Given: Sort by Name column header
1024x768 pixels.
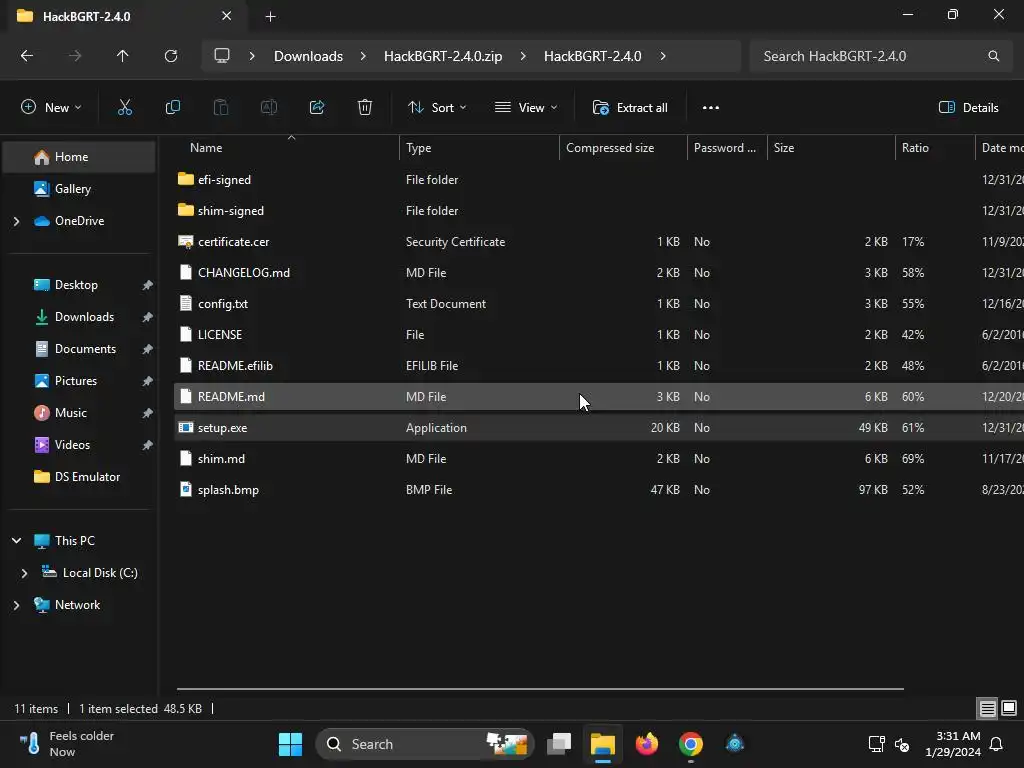Looking at the screenshot, I should pyautogui.click(x=286, y=148).
